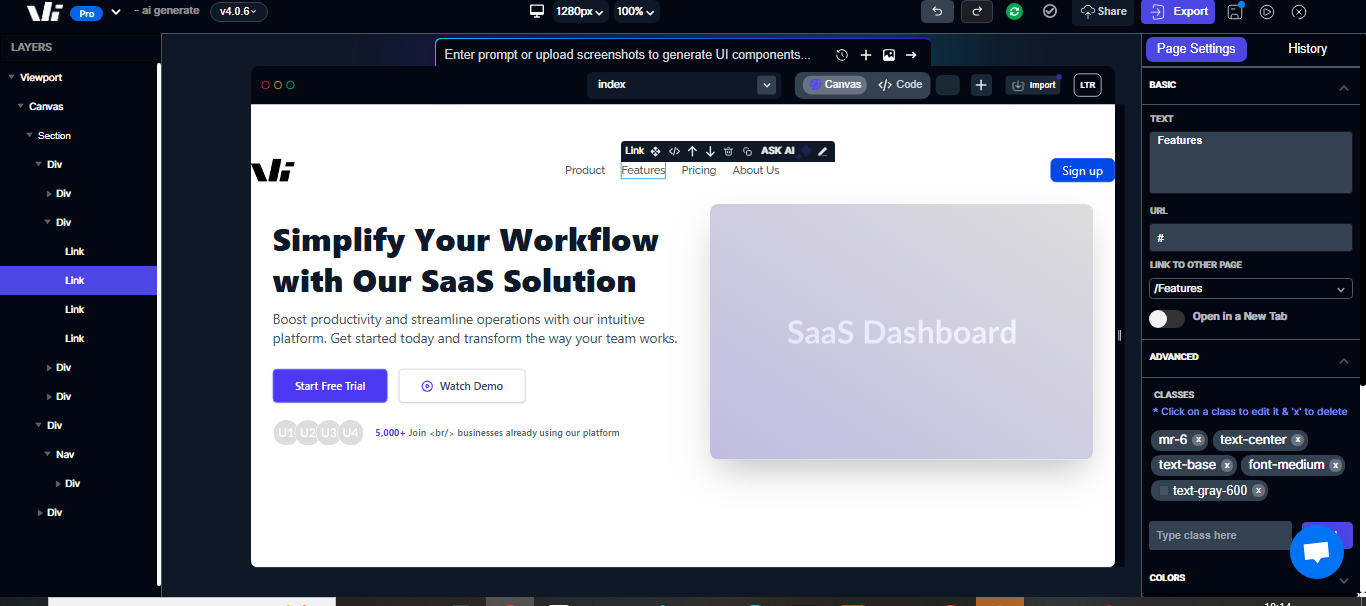This screenshot has width=1366, height=606.
Task: Click the Export button
Action: pyautogui.click(x=1178, y=11)
